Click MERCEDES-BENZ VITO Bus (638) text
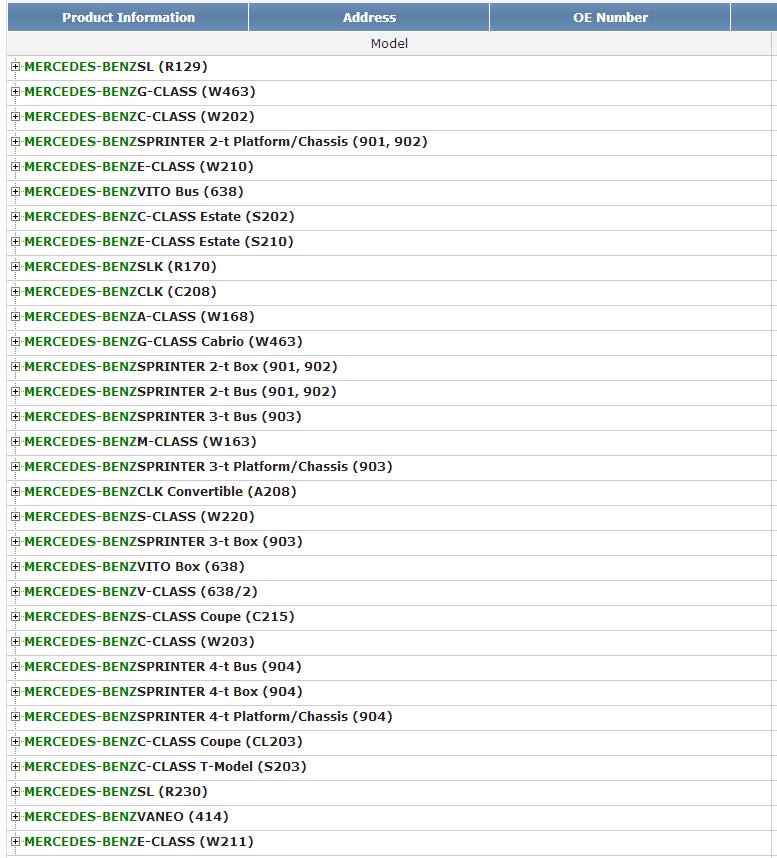This screenshot has width=777, height=858. (134, 192)
